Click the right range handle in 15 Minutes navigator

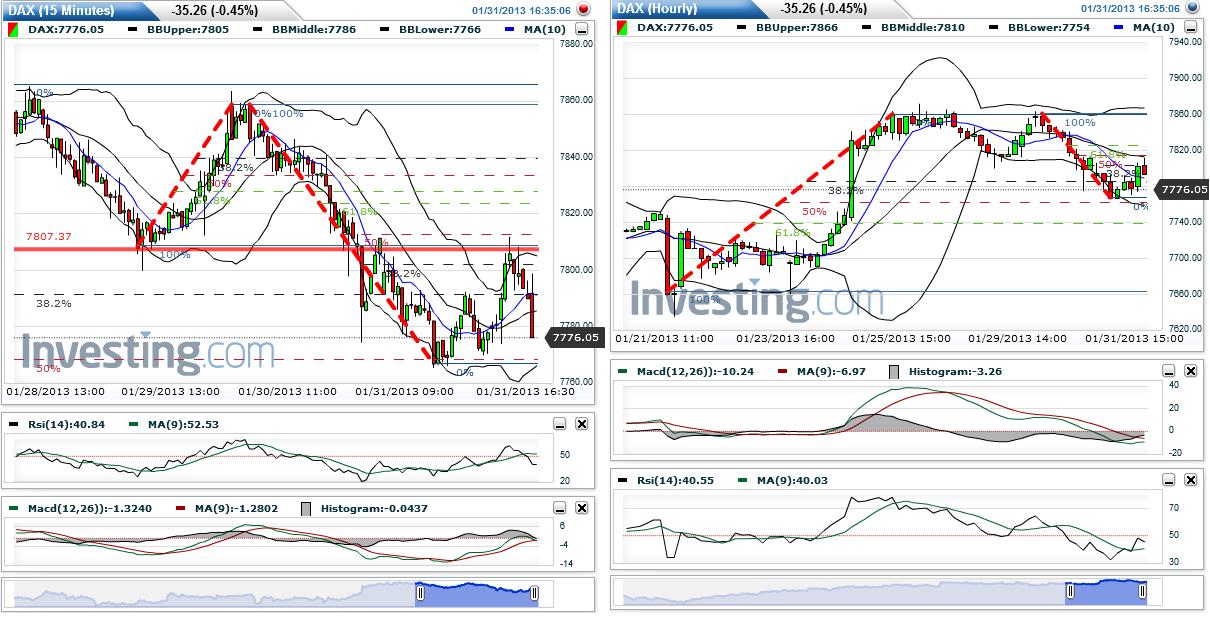click(x=535, y=593)
